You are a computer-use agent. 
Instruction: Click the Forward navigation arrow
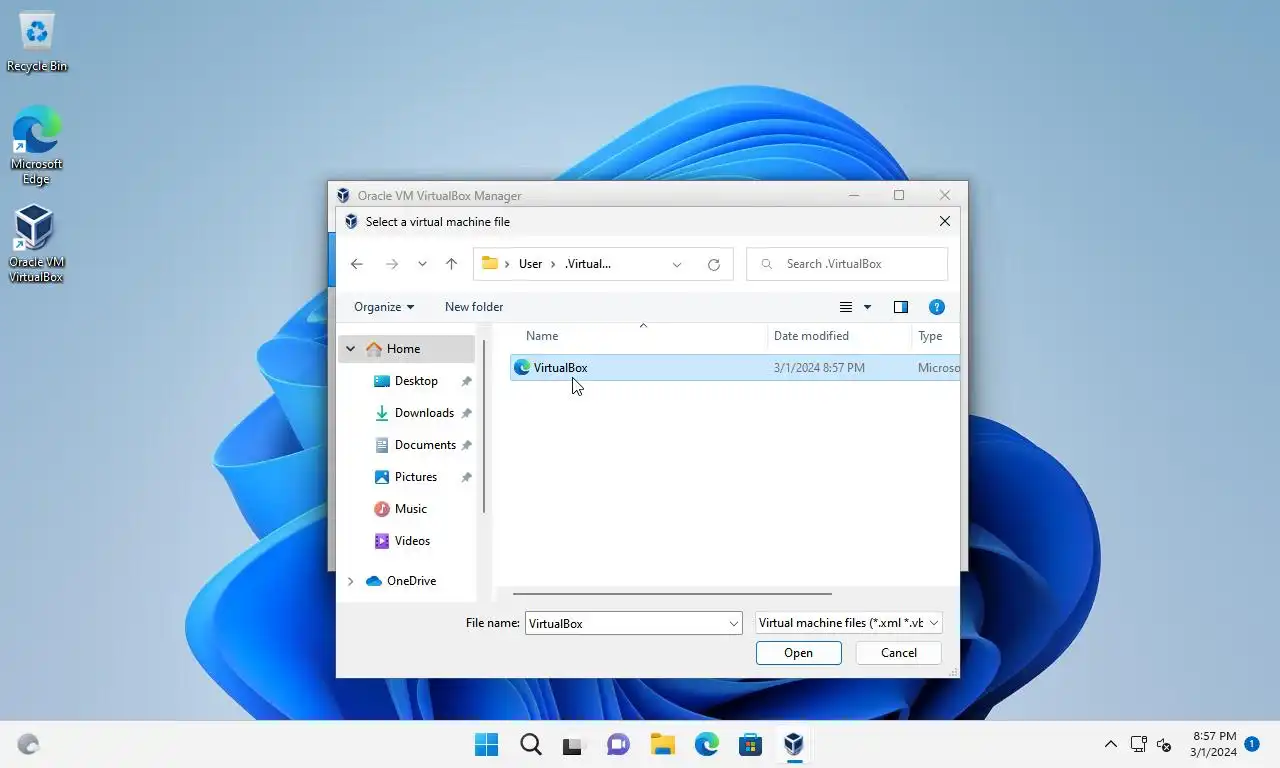point(392,264)
